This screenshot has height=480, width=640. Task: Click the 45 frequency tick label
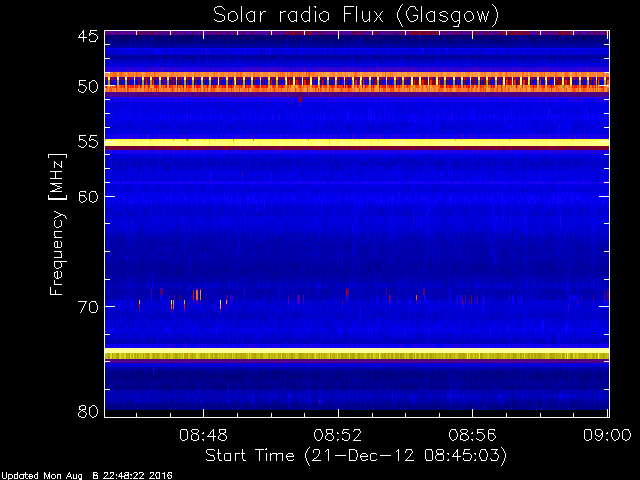pyautogui.click(x=88, y=36)
